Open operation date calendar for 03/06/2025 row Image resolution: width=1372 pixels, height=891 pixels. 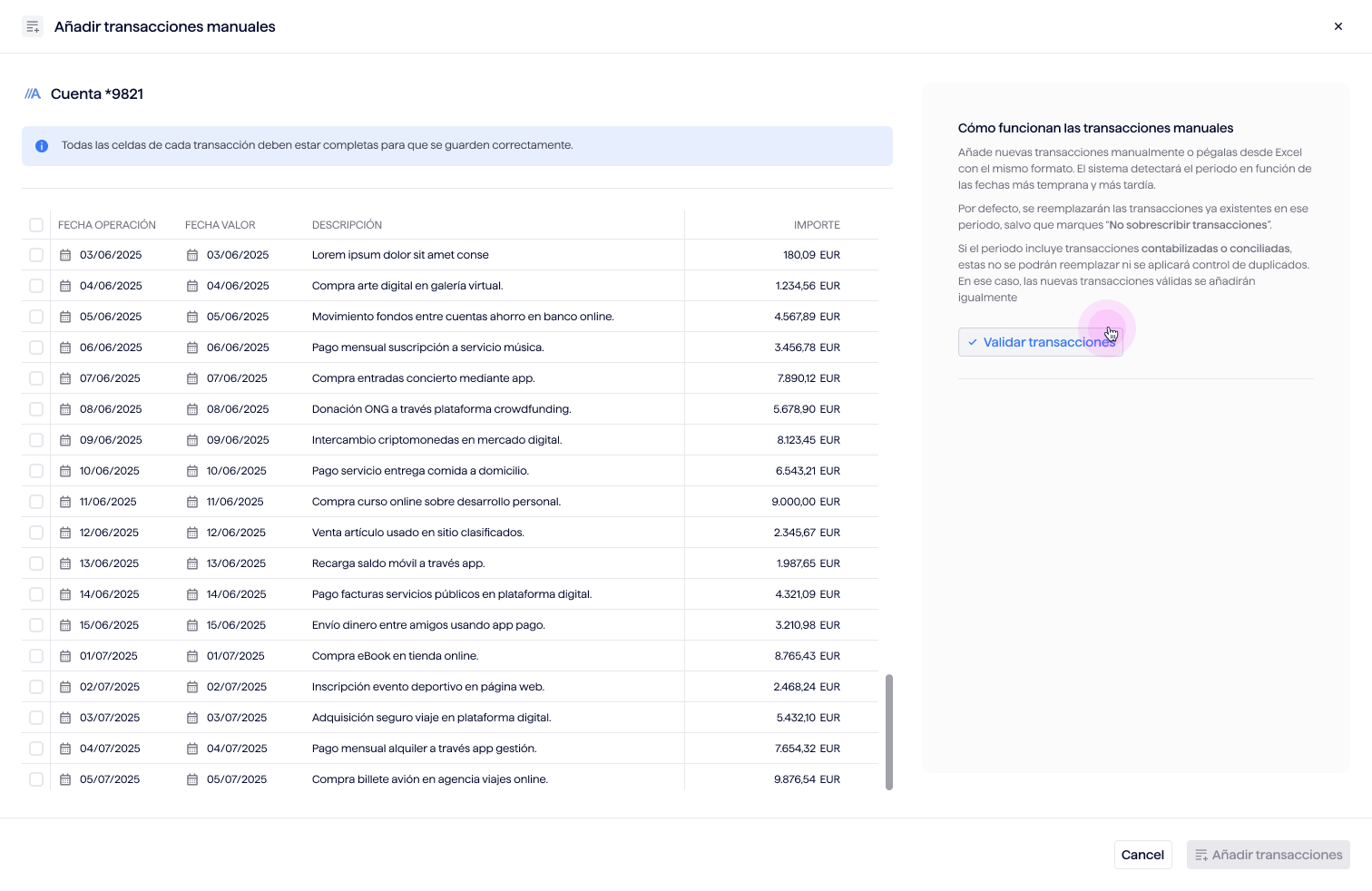(x=65, y=255)
